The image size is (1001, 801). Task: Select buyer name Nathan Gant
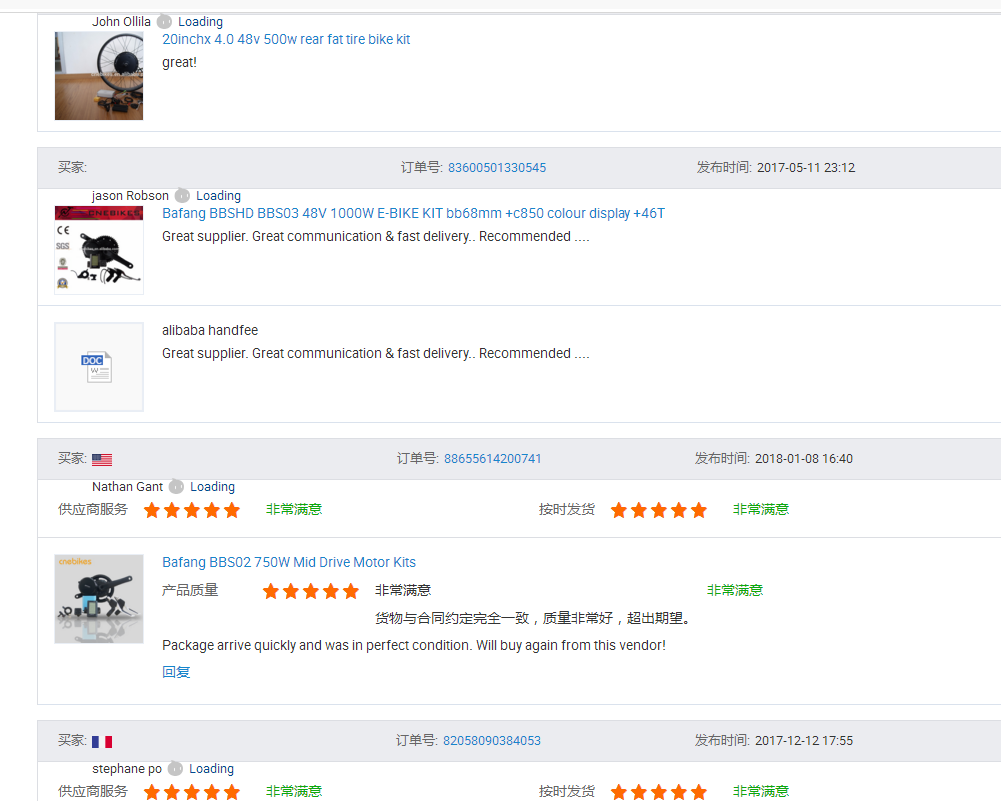point(128,487)
